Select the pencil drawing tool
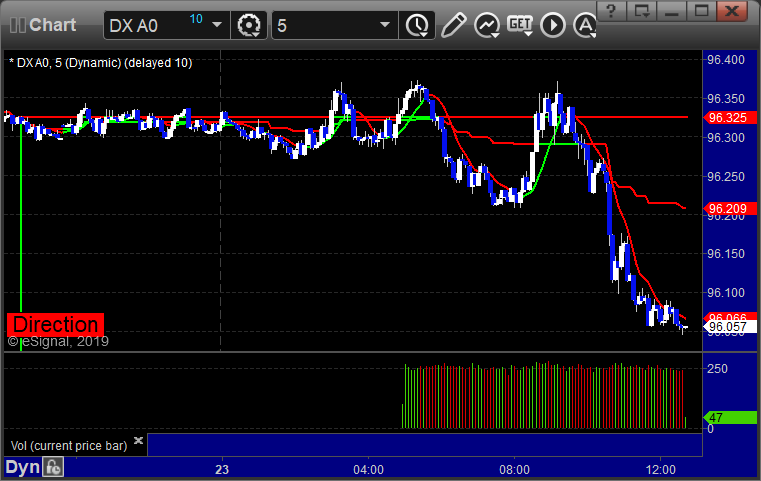The height and width of the screenshot is (481, 761). pos(453,25)
